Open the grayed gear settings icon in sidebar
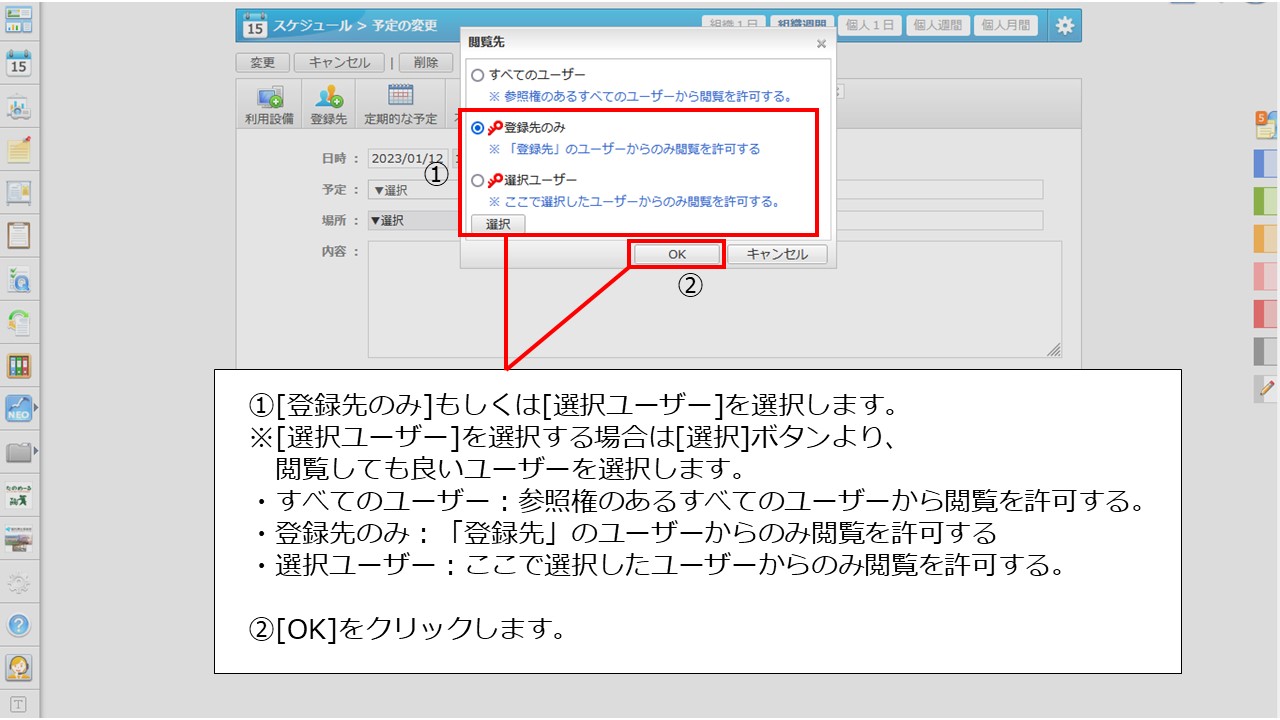The height and width of the screenshot is (720, 1280). pos(19,584)
